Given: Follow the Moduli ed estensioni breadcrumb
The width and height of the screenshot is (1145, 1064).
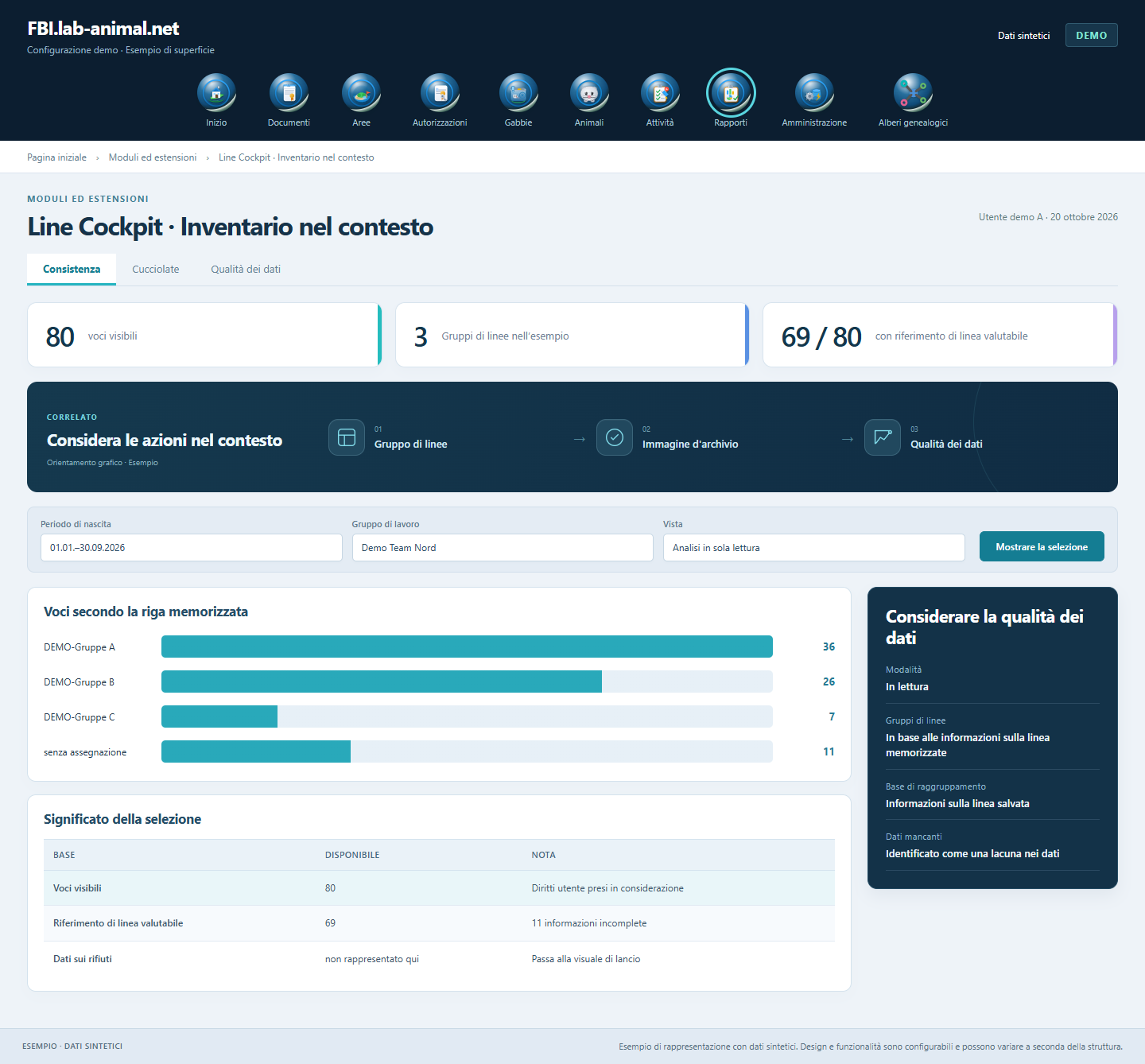Looking at the screenshot, I should point(153,157).
